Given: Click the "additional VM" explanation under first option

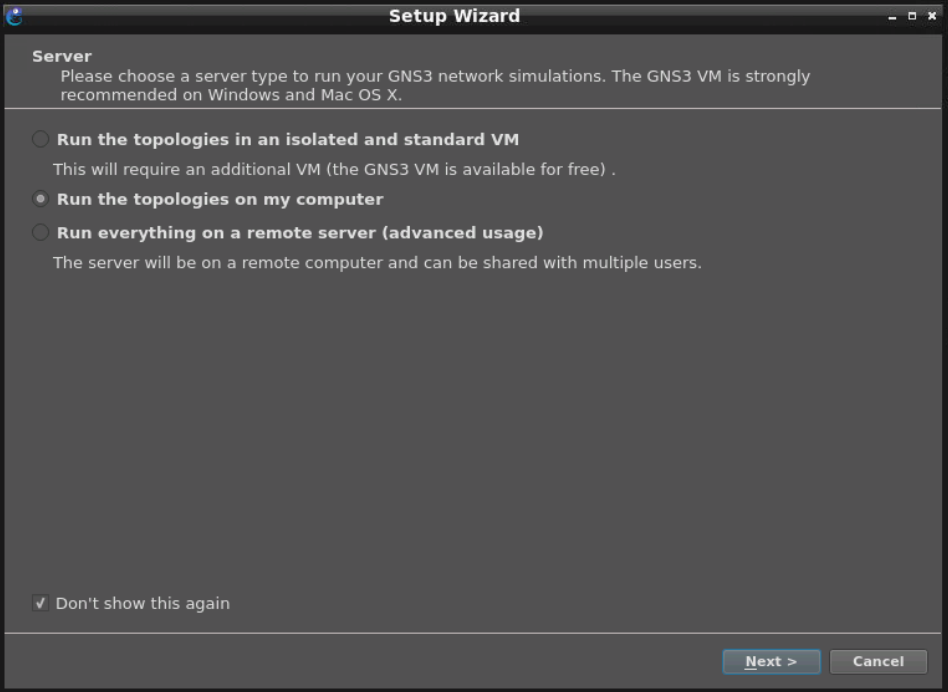Looking at the screenshot, I should point(334,170).
